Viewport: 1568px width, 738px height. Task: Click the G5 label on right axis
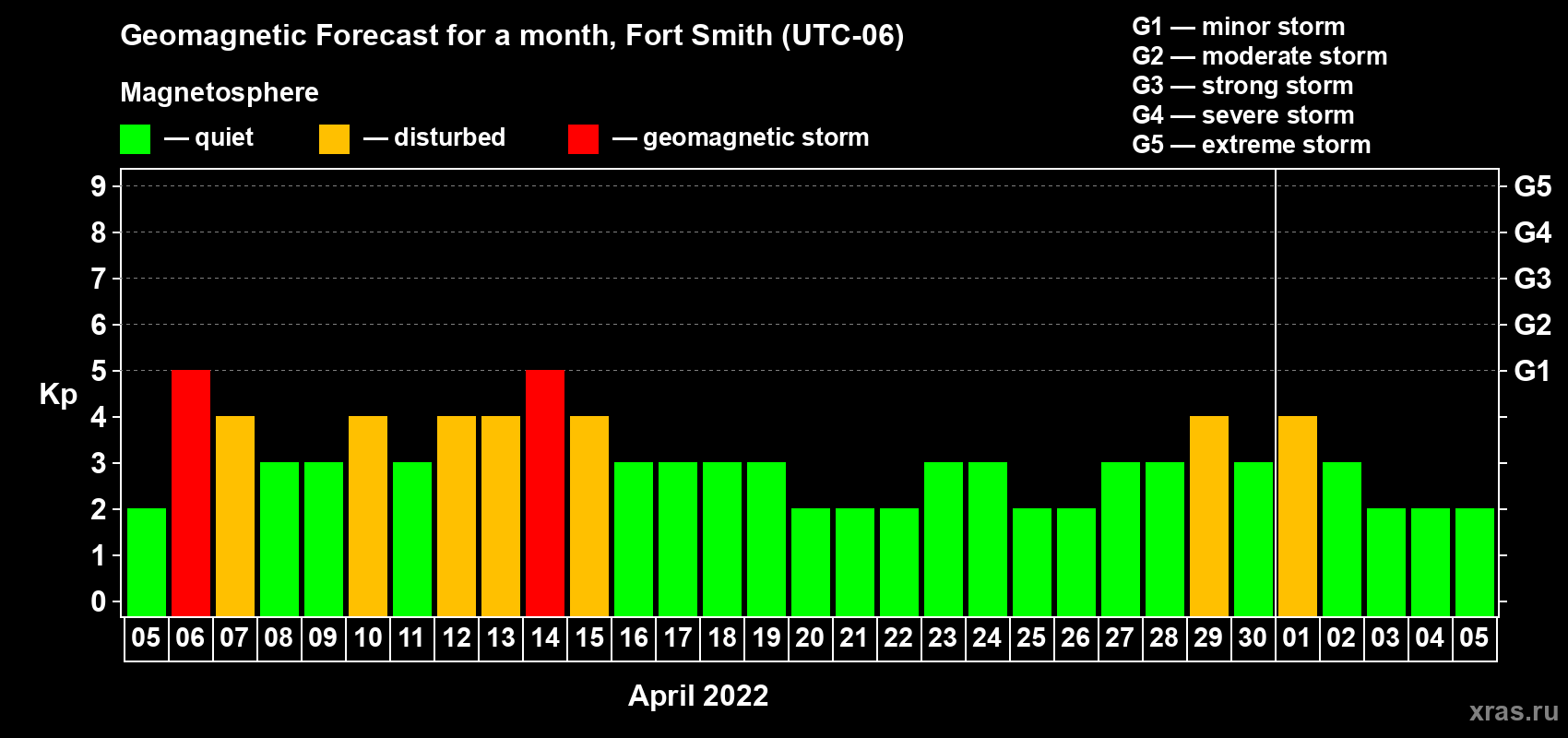click(1532, 186)
